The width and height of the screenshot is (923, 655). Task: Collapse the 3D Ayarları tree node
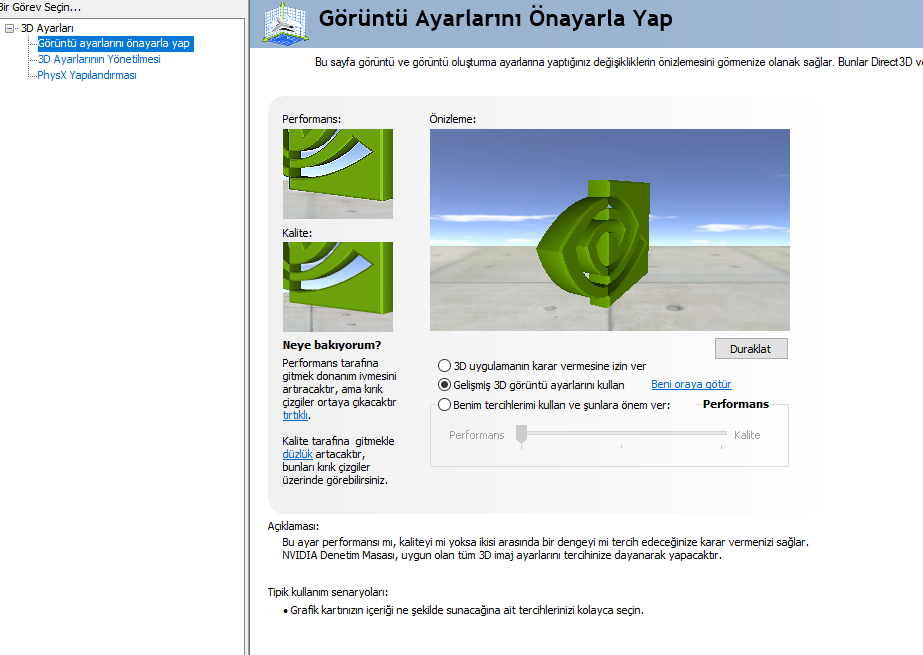[9, 28]
